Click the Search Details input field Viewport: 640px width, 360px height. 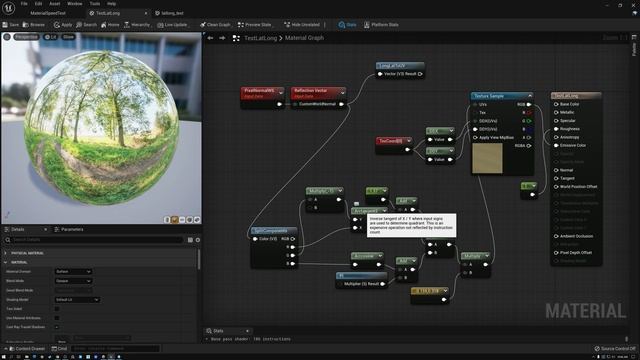point(97,240)
